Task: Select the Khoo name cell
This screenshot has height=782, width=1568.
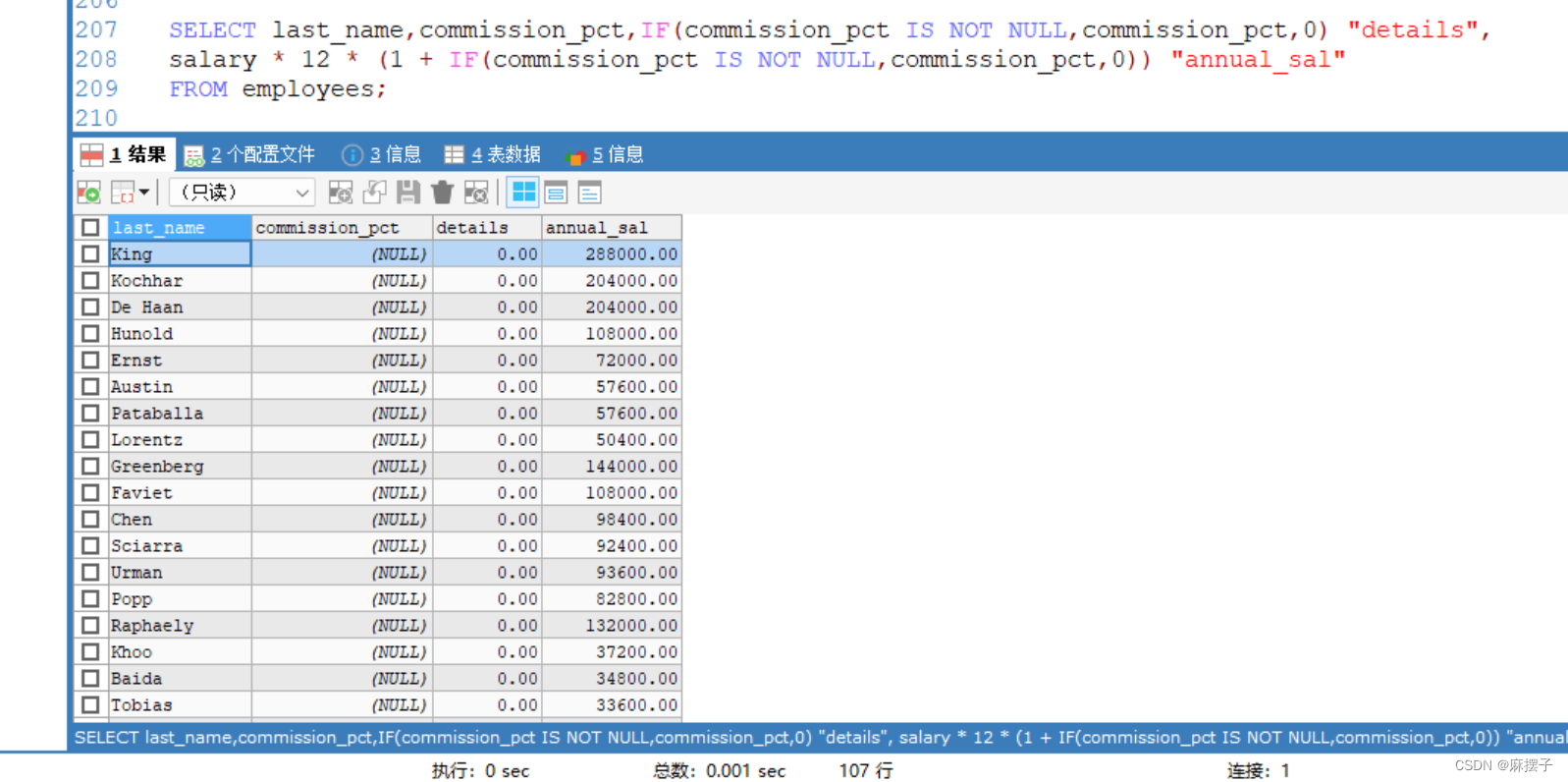Action: click(180, 651)
